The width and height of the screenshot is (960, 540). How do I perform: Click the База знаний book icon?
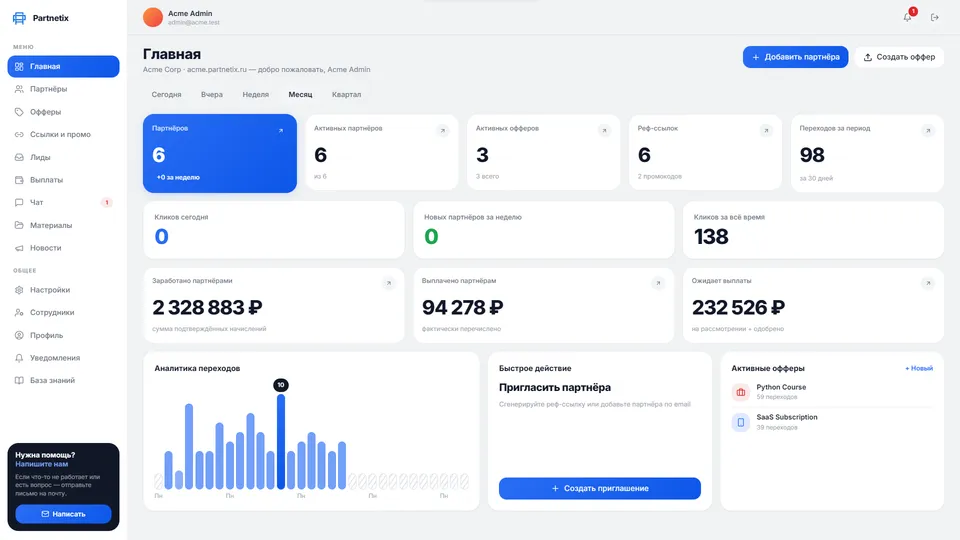coord(19,380)
